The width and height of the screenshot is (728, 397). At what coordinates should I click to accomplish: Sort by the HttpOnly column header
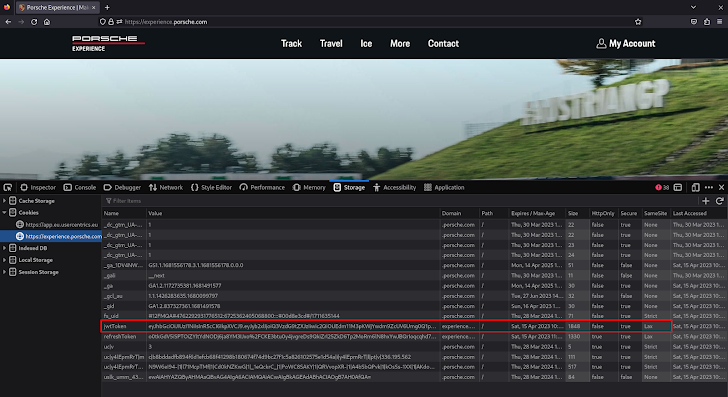click(x=604, y=214)
